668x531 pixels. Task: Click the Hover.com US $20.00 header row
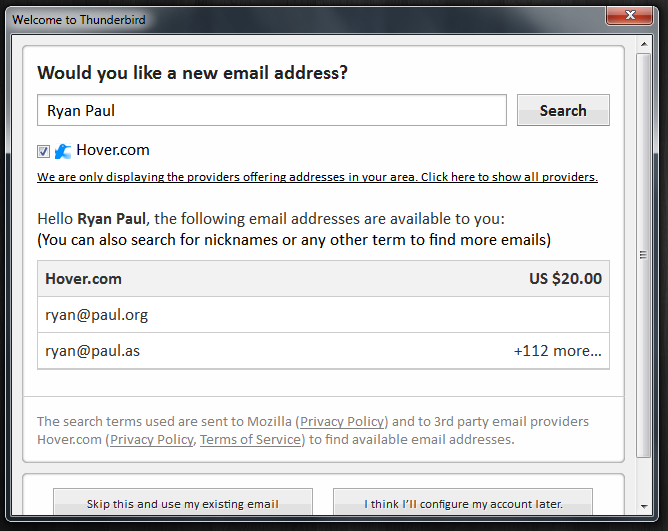323,279
